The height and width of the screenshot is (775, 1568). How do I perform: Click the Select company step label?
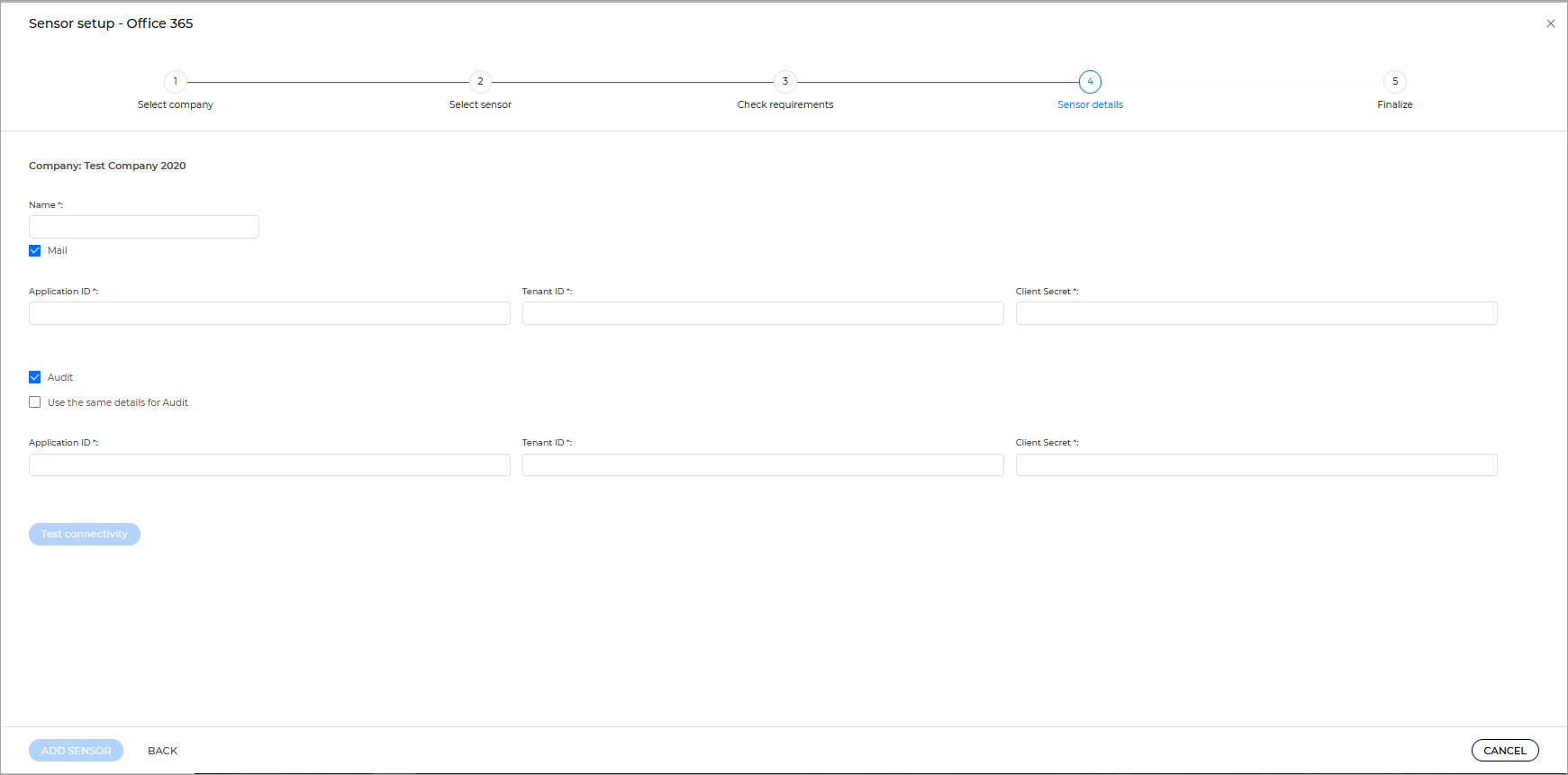point(176,104)
